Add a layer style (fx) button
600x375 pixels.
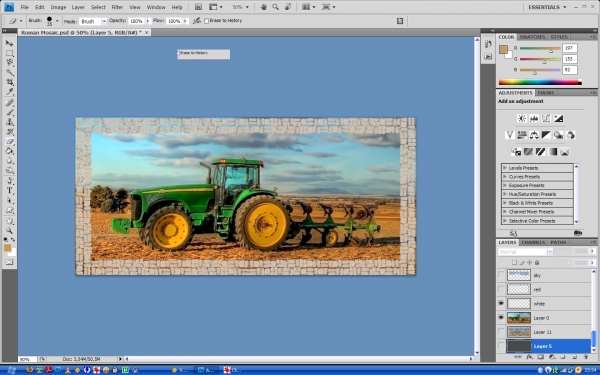click(529, 357)
